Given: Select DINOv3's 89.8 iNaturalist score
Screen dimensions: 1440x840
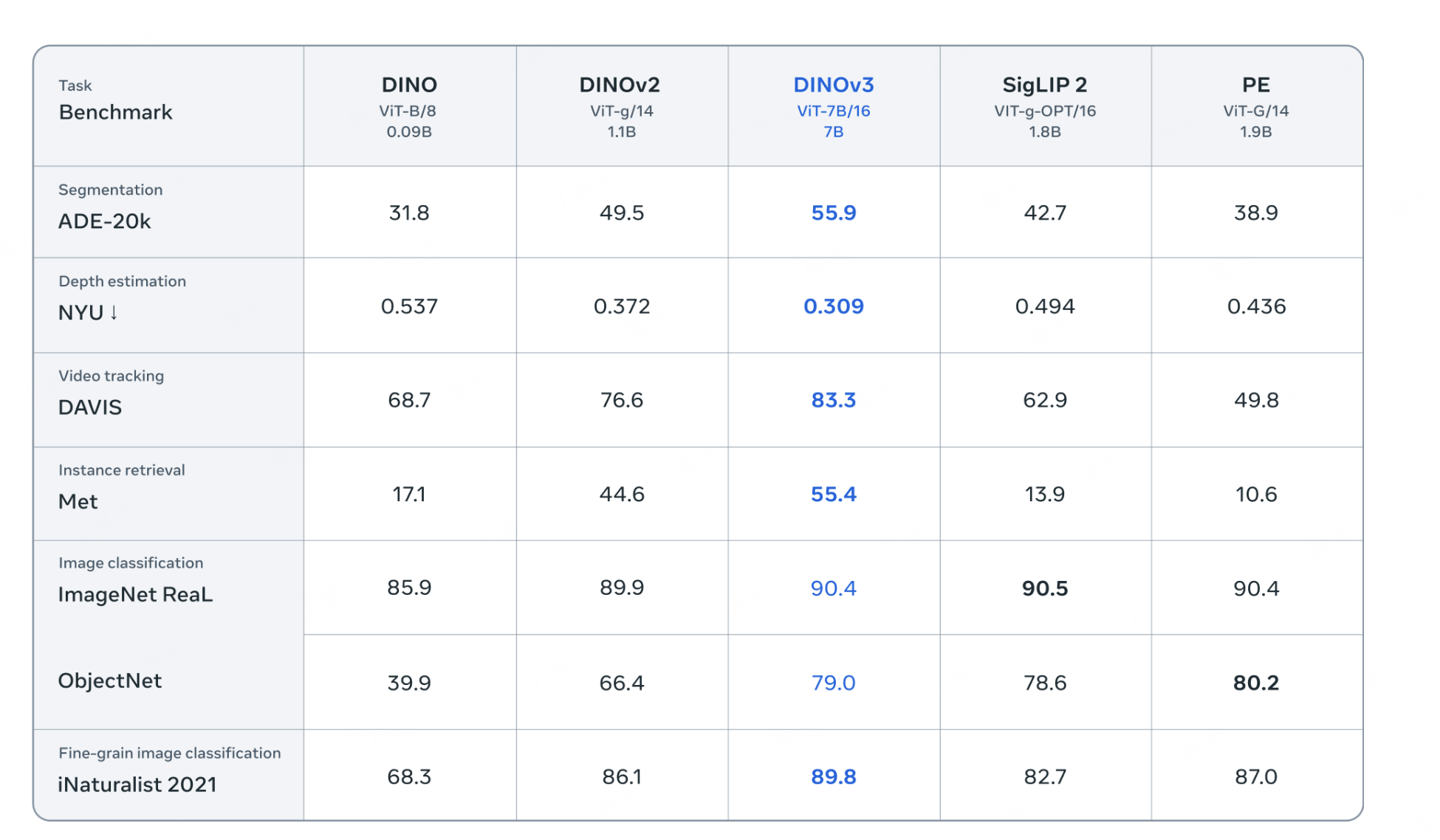Looking at the screenshot, I should tap(833, 777).
